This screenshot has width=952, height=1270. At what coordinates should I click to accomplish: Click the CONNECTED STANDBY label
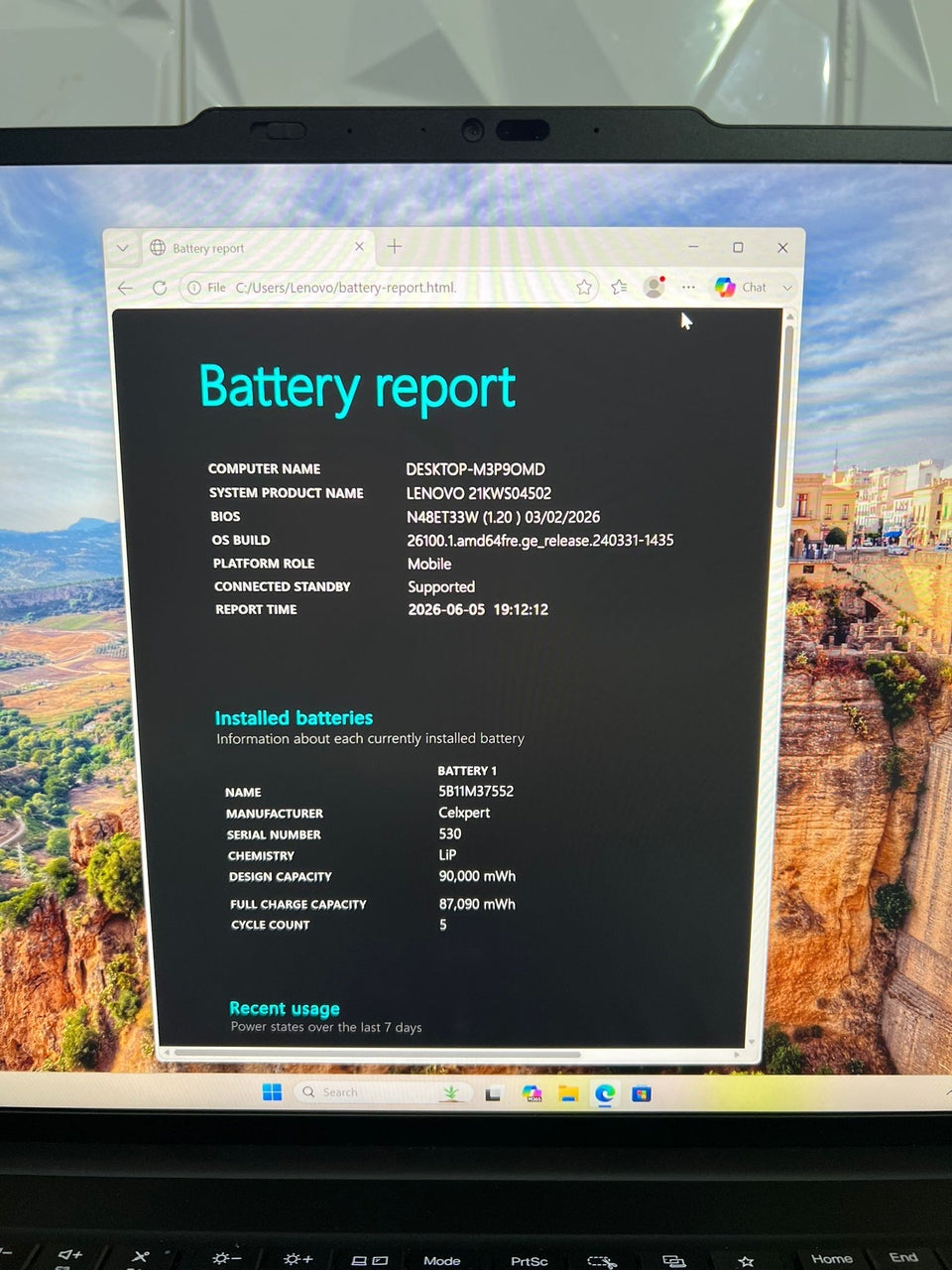coord(282,587)
